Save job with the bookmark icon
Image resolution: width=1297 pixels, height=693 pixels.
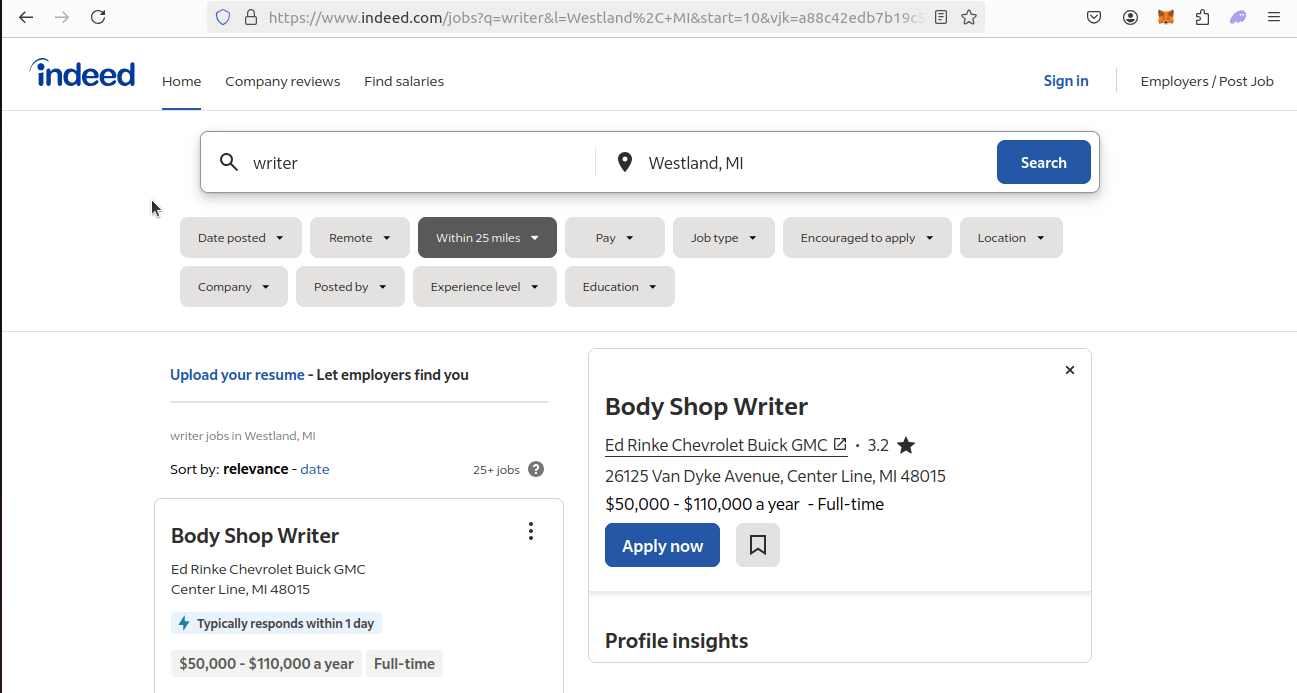tap(758, 545)
